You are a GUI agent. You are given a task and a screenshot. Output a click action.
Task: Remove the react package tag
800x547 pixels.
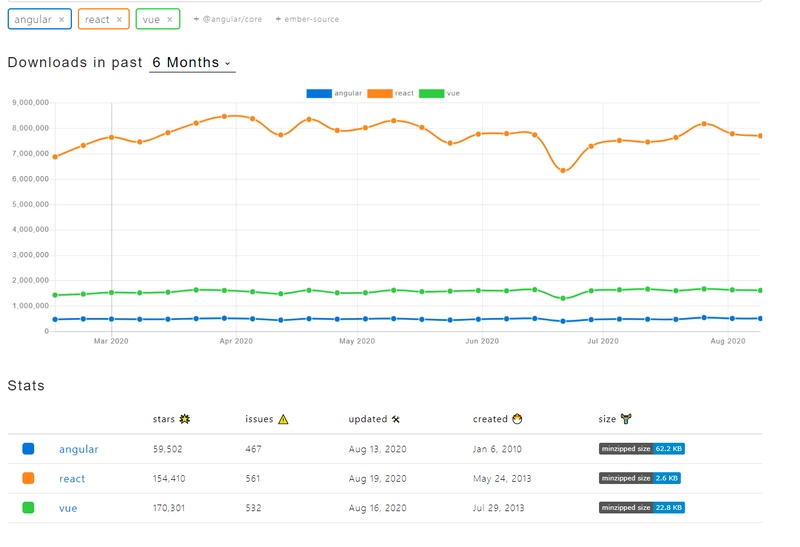point(119,19)
